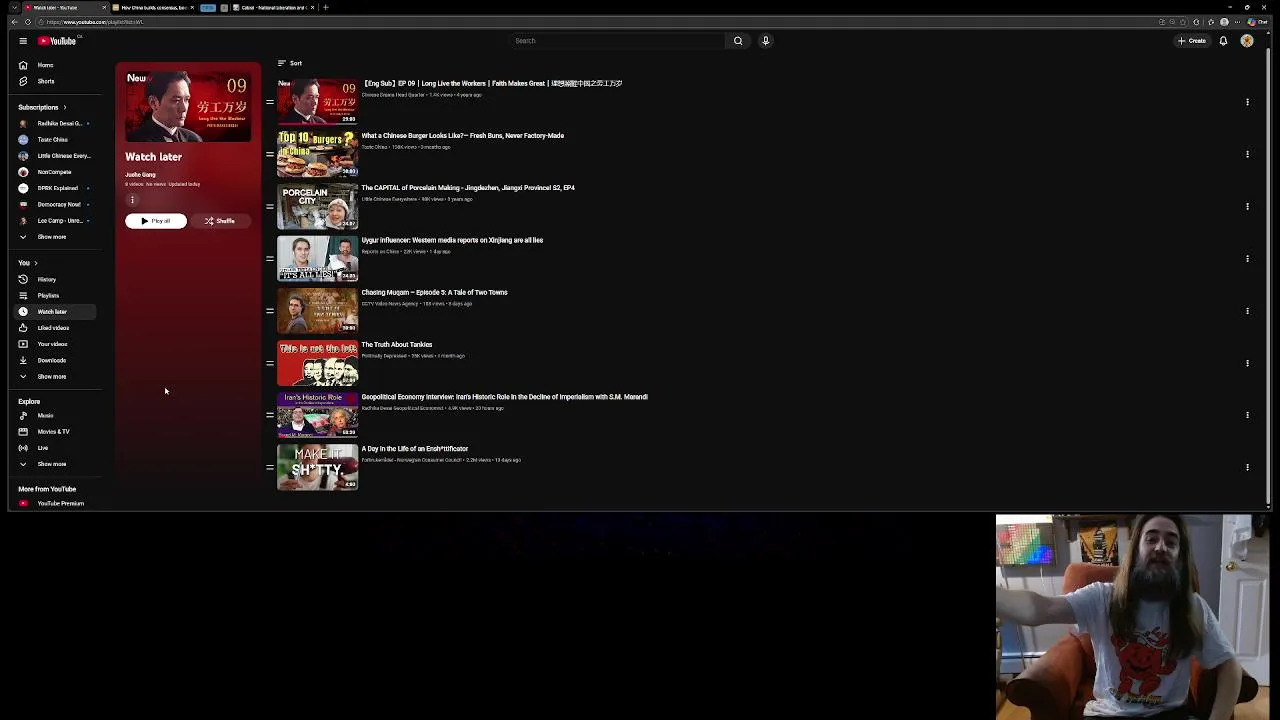The height and width of the screenshot is (720, 1280).
Task: Open DPRK Explained subscription channel
Action: pos(56,188)
